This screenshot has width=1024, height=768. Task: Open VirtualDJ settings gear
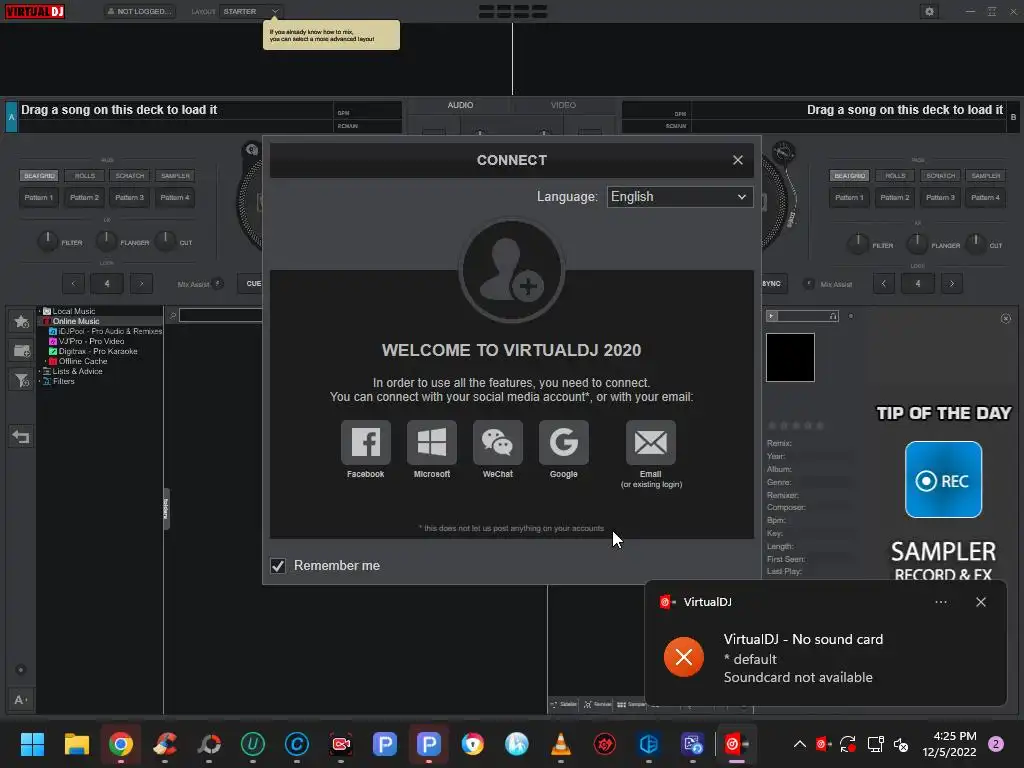pyautogui.click(x=929, y=11)
